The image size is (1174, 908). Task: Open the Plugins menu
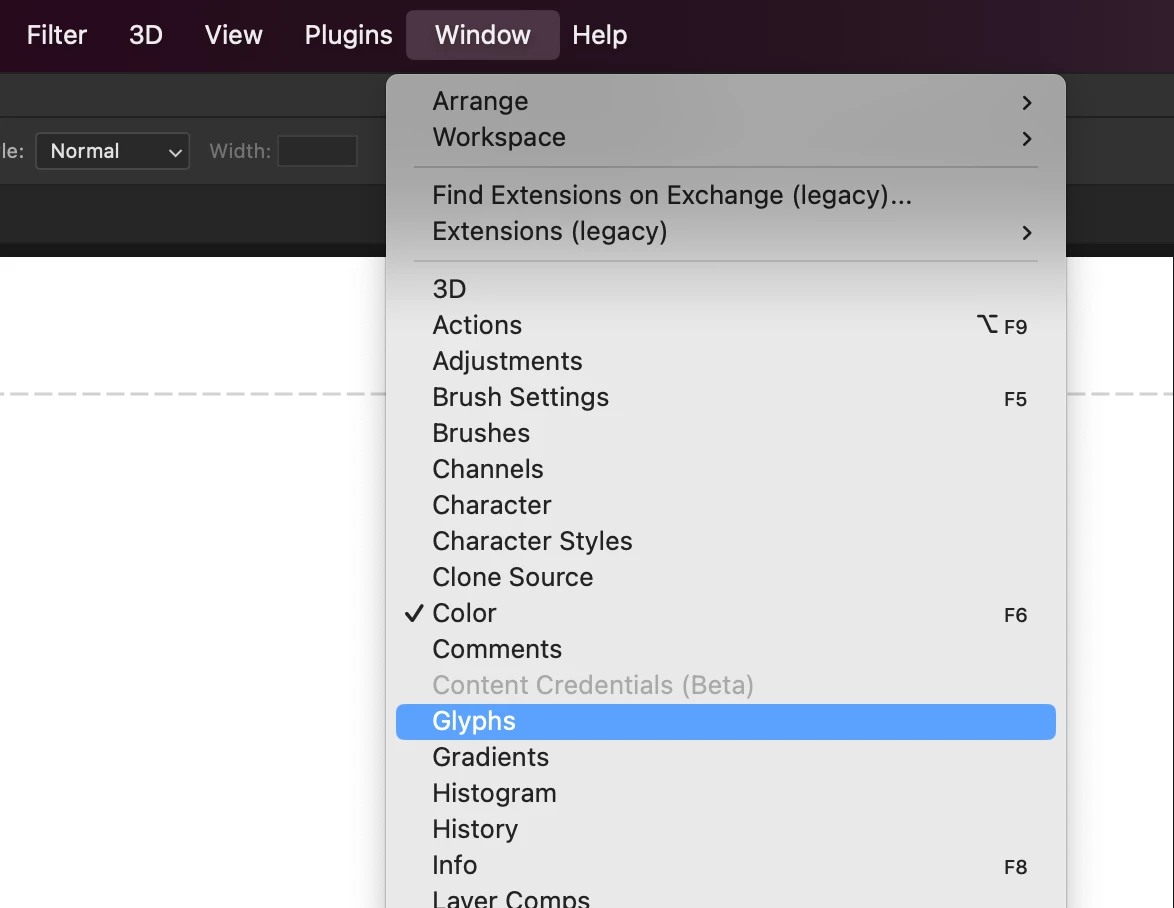(x=348, y=35)
